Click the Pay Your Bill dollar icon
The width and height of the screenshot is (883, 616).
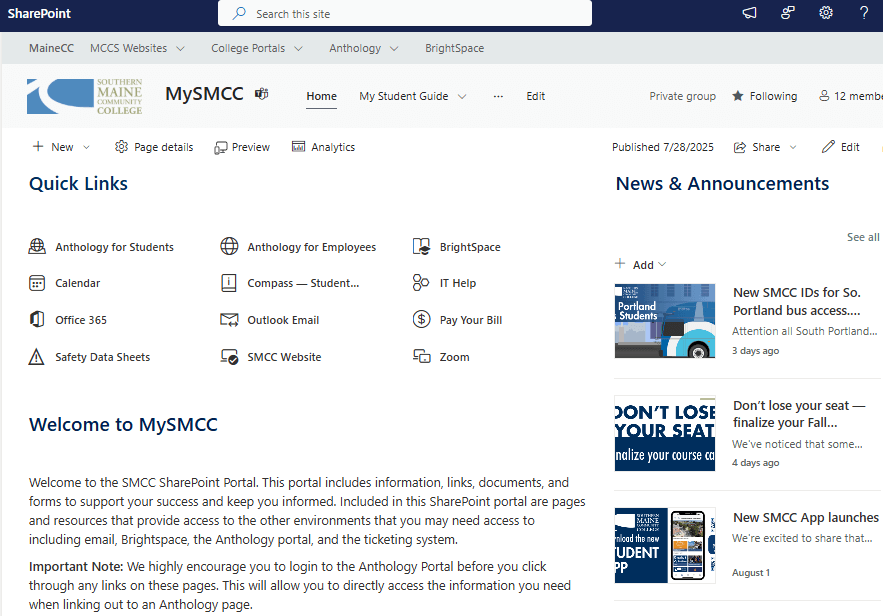click(x=422, y=320)
